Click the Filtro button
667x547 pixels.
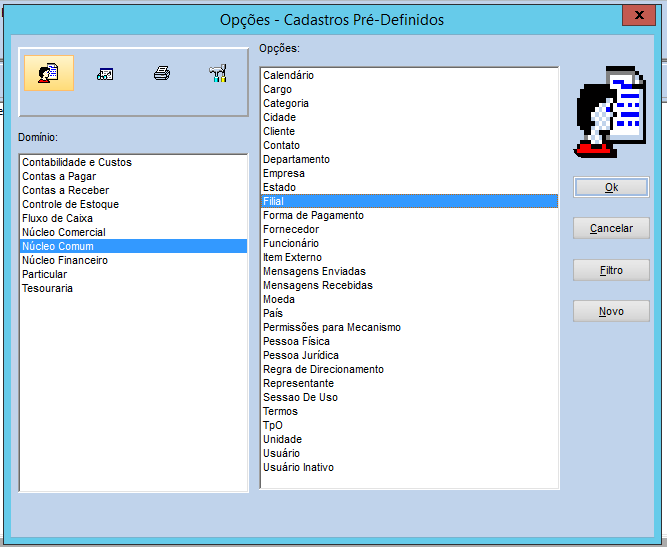coord(611,270)
